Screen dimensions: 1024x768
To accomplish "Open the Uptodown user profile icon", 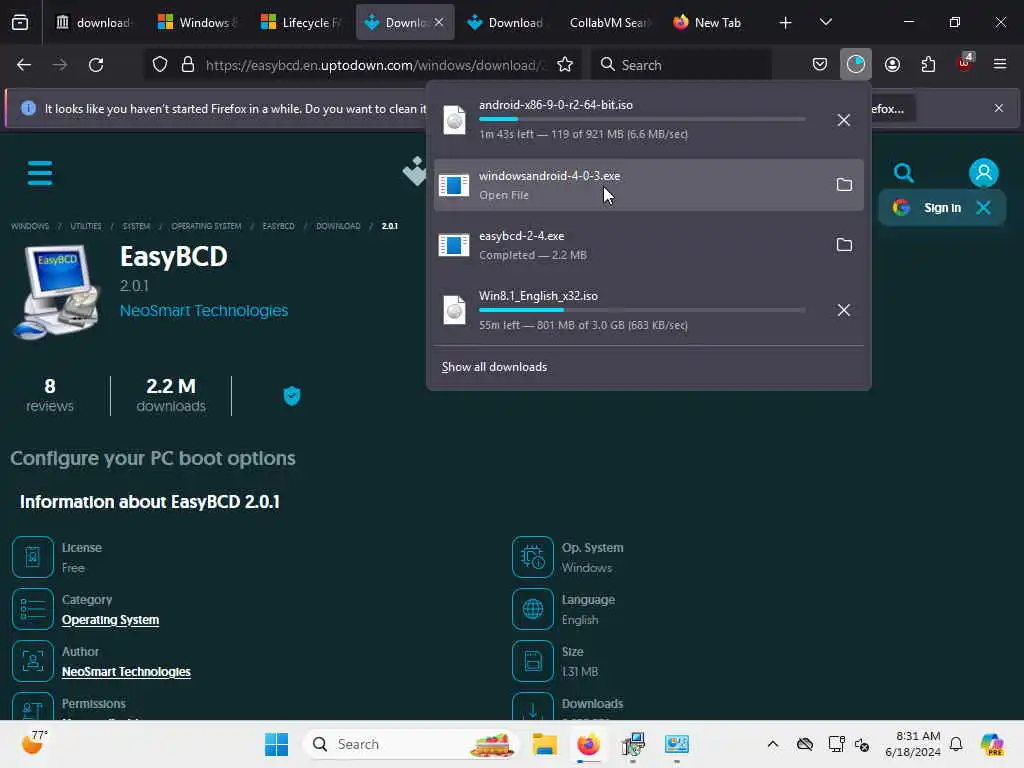I will pyautogui.click(x=984, y=173).
